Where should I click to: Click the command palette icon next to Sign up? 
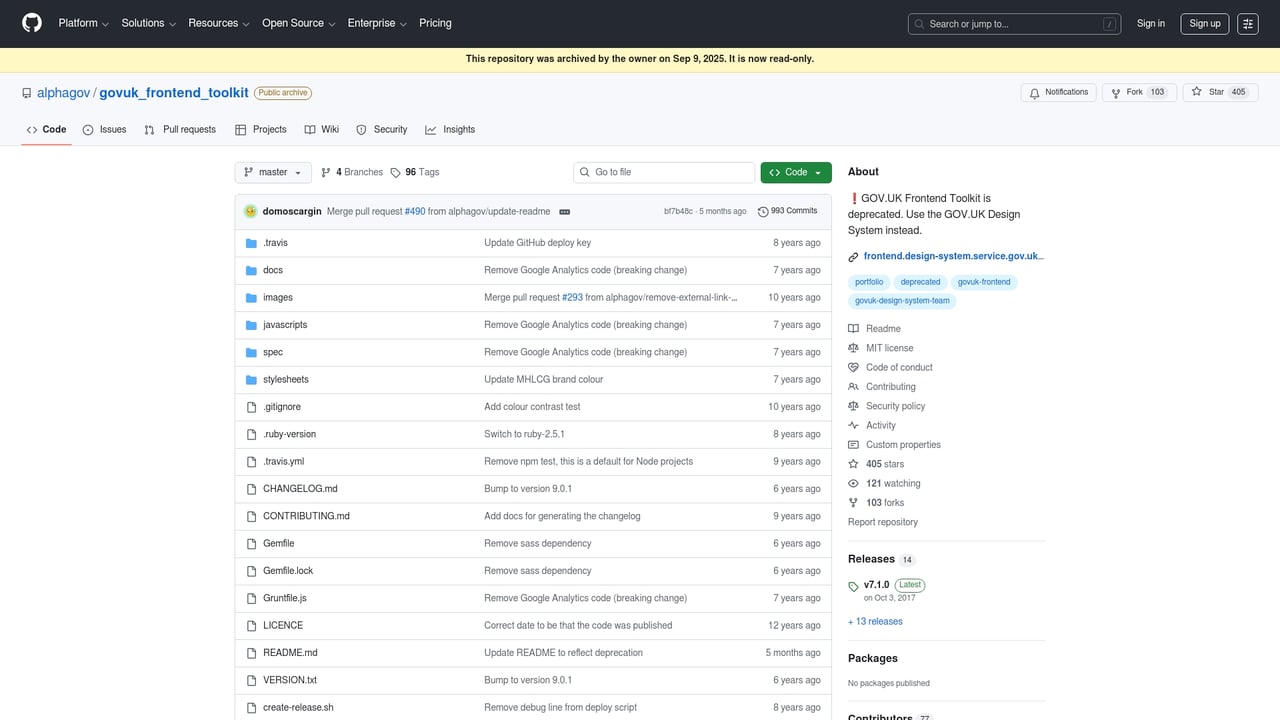pos(1247,23)
